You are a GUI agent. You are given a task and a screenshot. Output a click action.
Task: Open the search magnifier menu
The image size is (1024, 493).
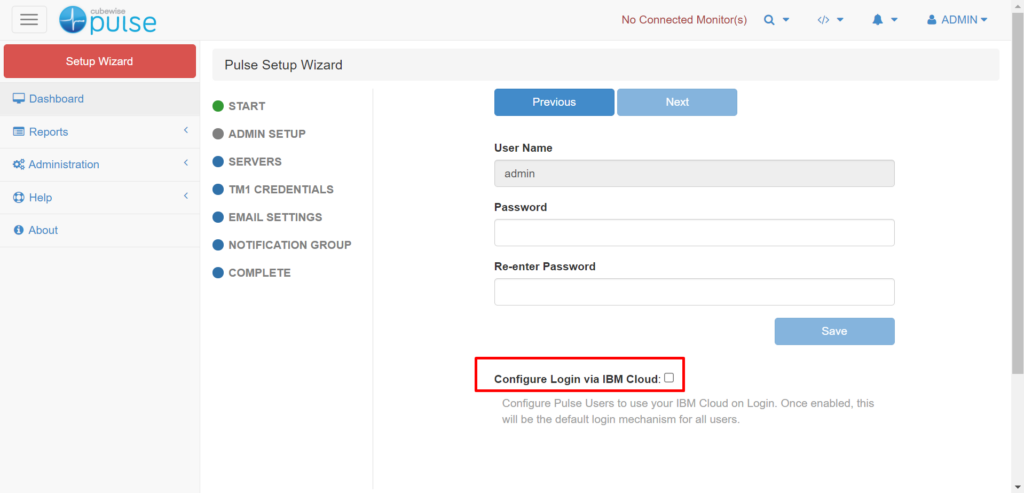click(776, 20)
